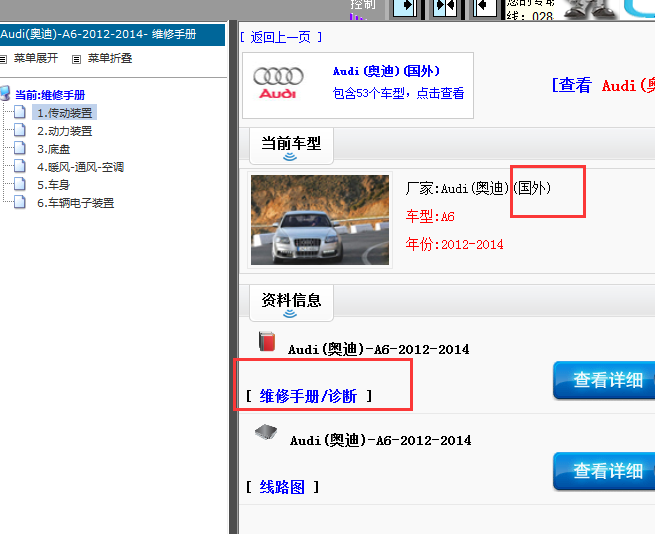This screenshot has width=655, height=534.
Task: Open tree item 5.车身
Action: click(53, 185)
